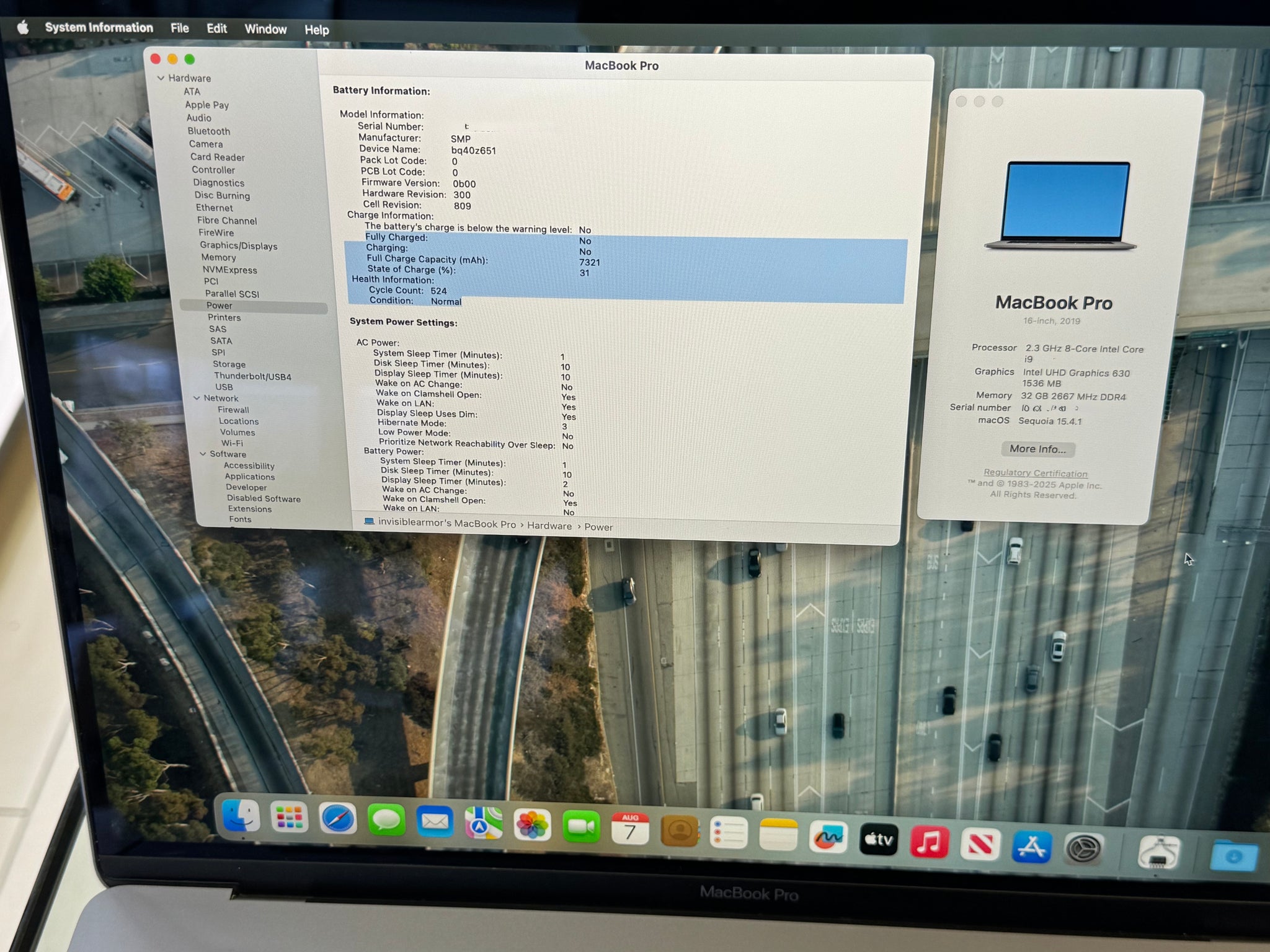This screenshot has height=952, width=1270.
Task: Open Finder from the dock
Action: point(241,816)
